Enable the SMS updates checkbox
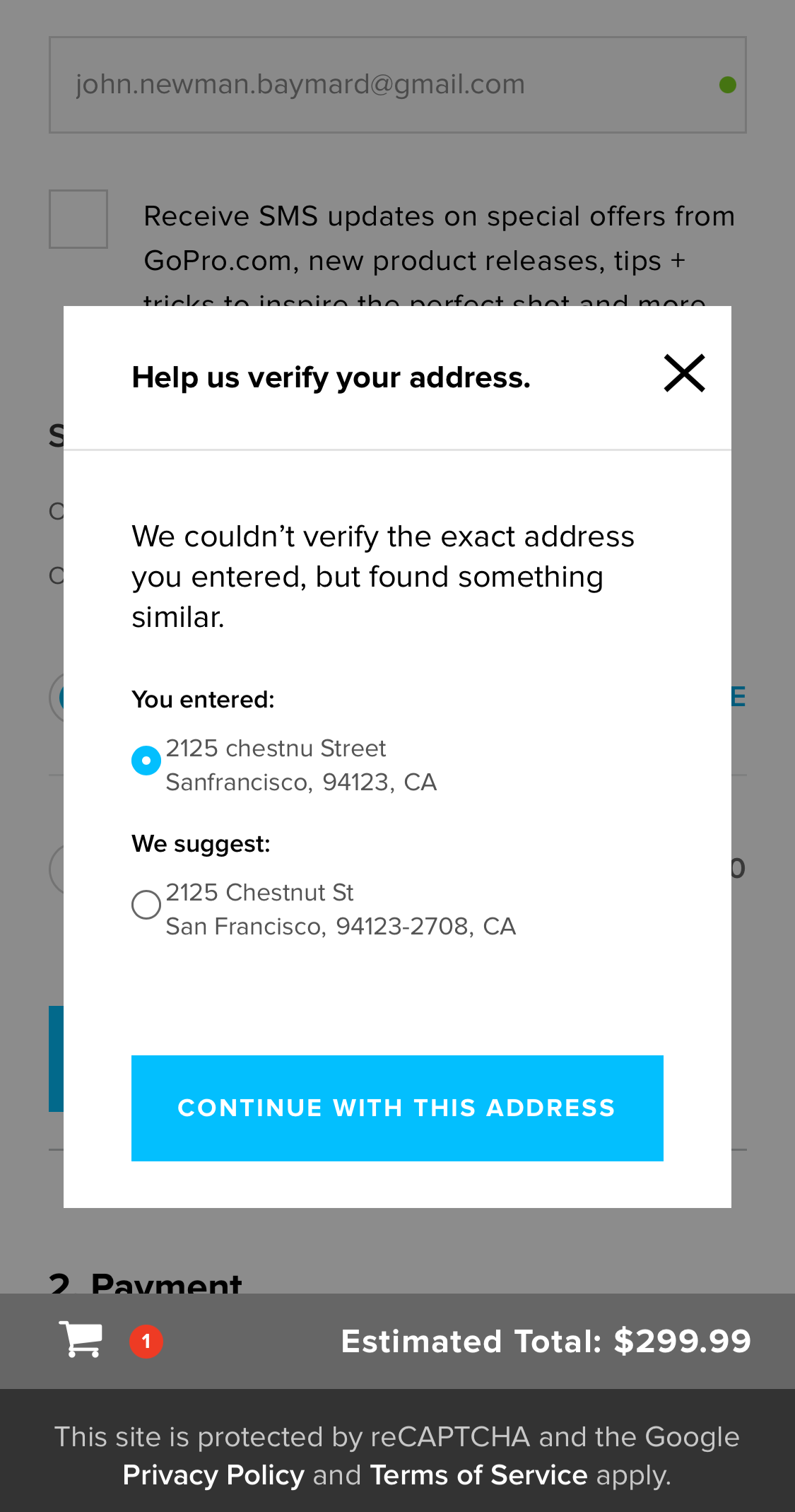This screenshot has width=795, height=1512. [x=78, y=219]
